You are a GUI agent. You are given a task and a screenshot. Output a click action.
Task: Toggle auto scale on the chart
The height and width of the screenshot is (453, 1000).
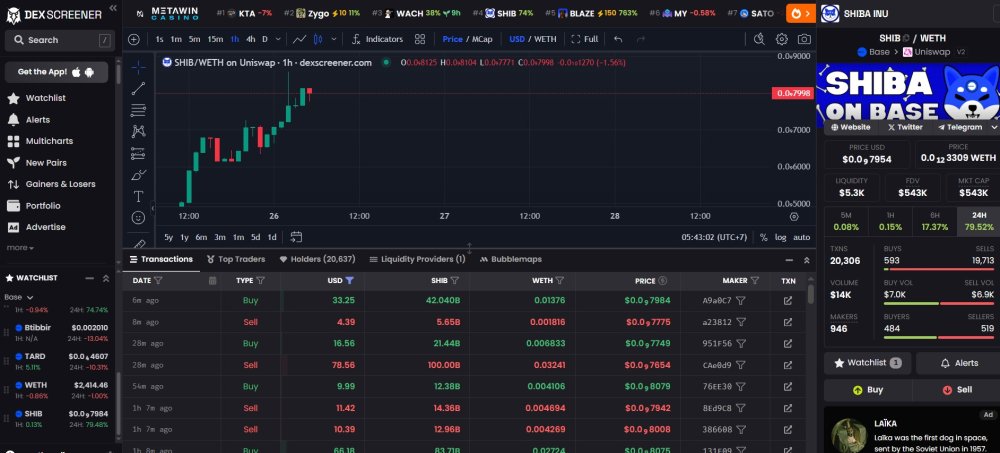click(x=802, y=237)
